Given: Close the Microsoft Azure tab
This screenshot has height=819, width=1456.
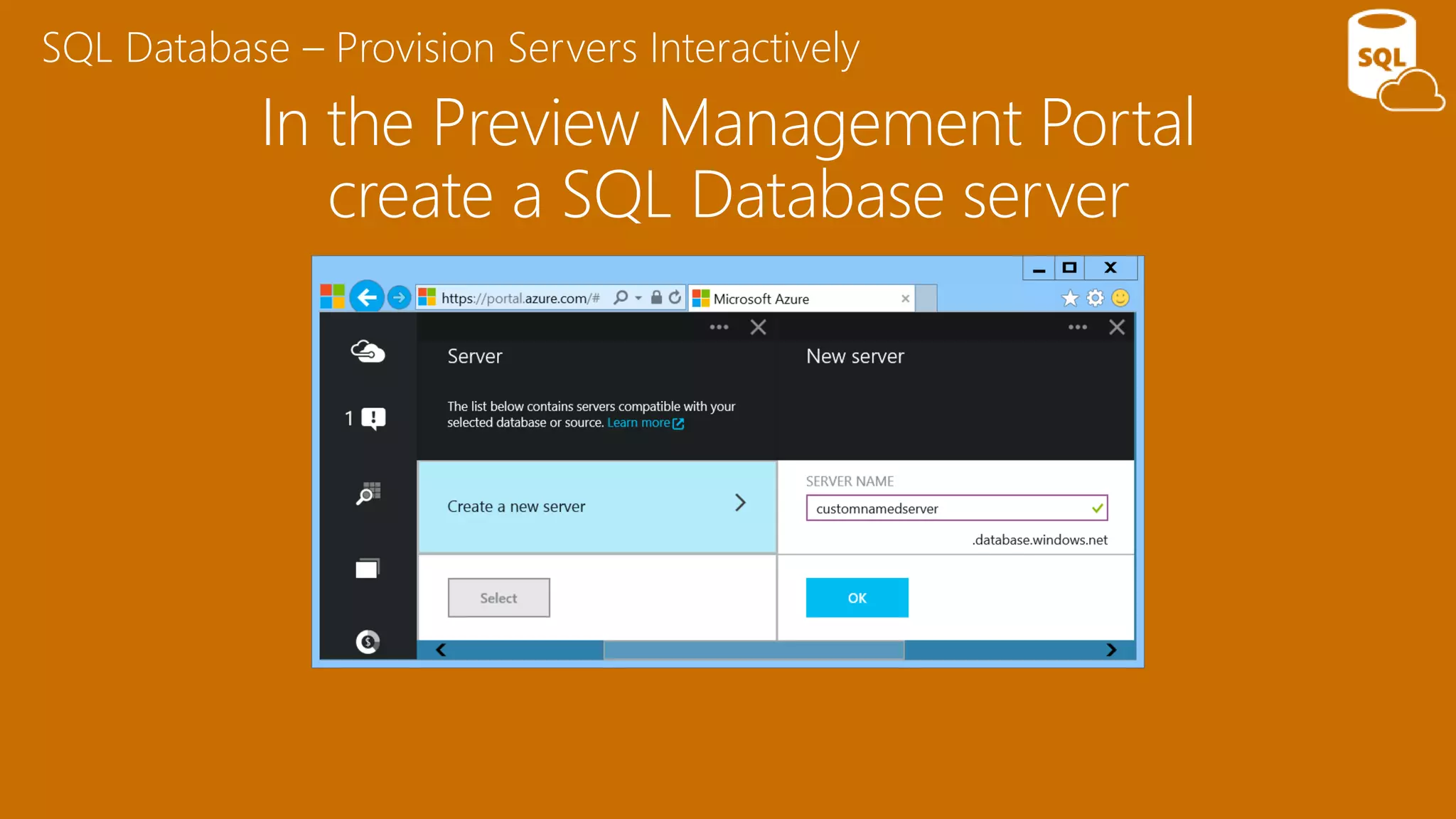Looking at the screenshot, I should [x=905, y=299].
